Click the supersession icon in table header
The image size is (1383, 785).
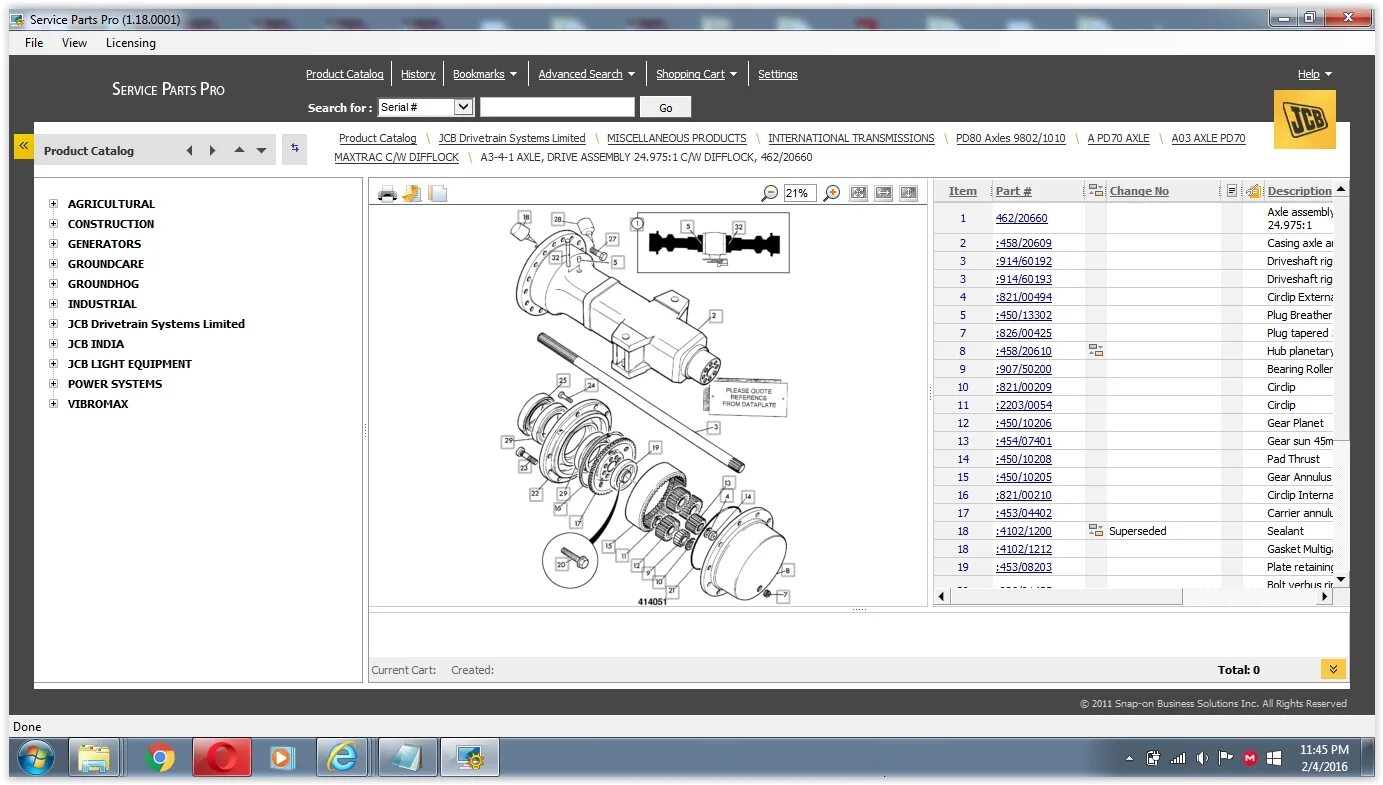pos(1096,191)
